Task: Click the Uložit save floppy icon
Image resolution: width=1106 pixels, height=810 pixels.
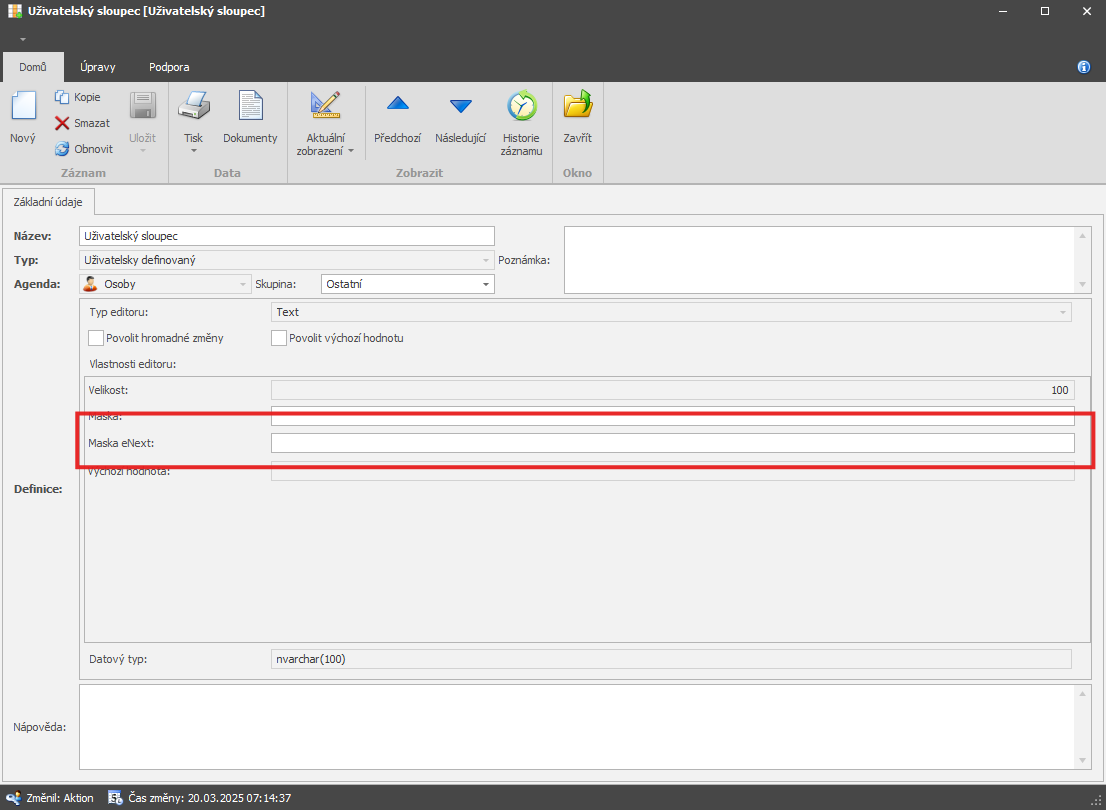Action: (142, 105)
